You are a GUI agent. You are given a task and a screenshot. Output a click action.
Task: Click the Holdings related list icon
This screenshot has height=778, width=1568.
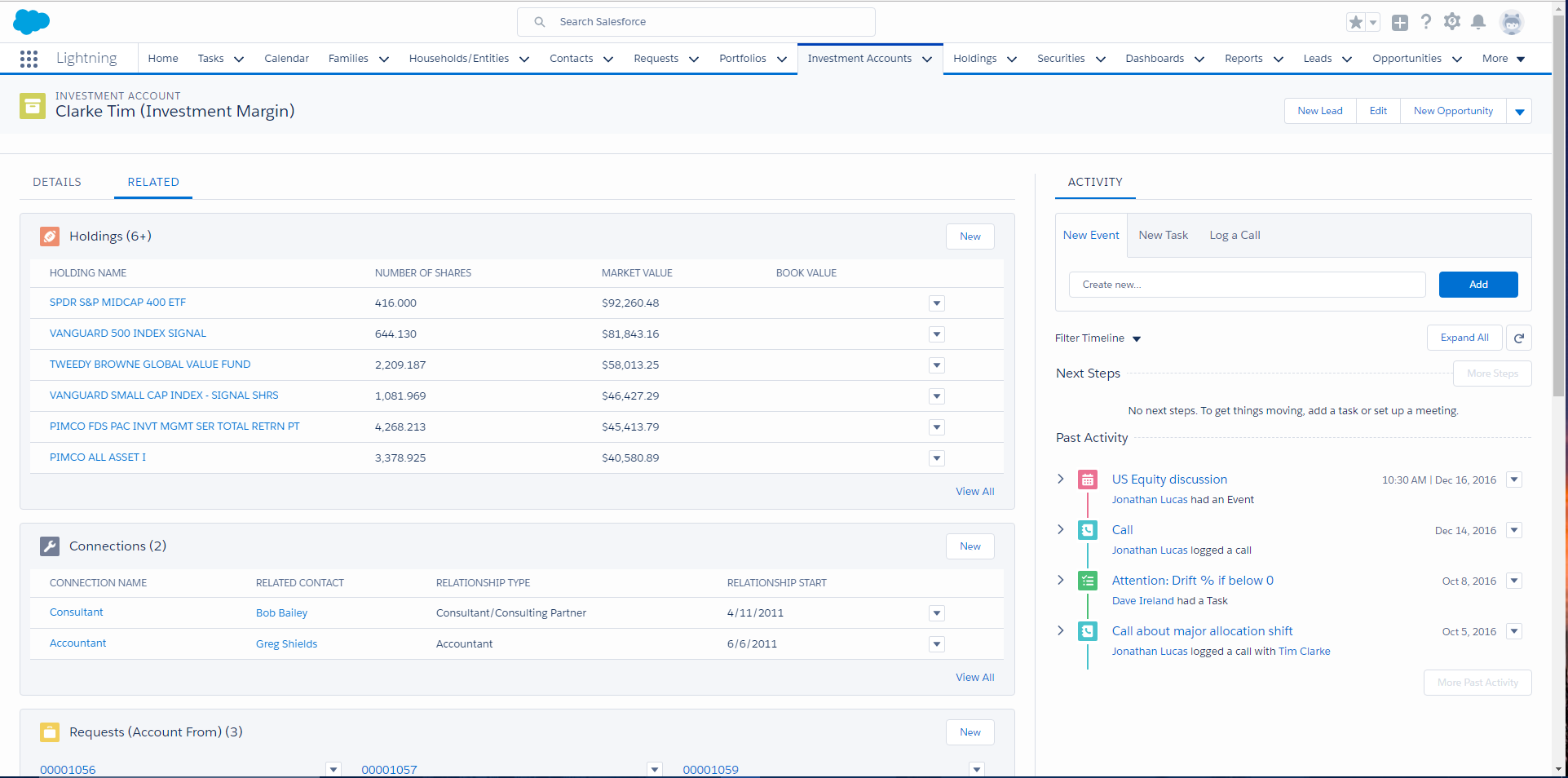click(50, 236)
